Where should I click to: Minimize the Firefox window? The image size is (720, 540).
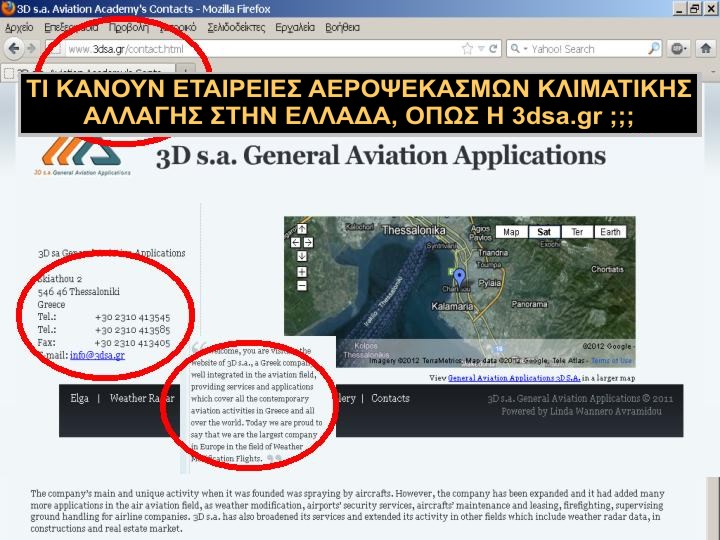coord(679,8)
